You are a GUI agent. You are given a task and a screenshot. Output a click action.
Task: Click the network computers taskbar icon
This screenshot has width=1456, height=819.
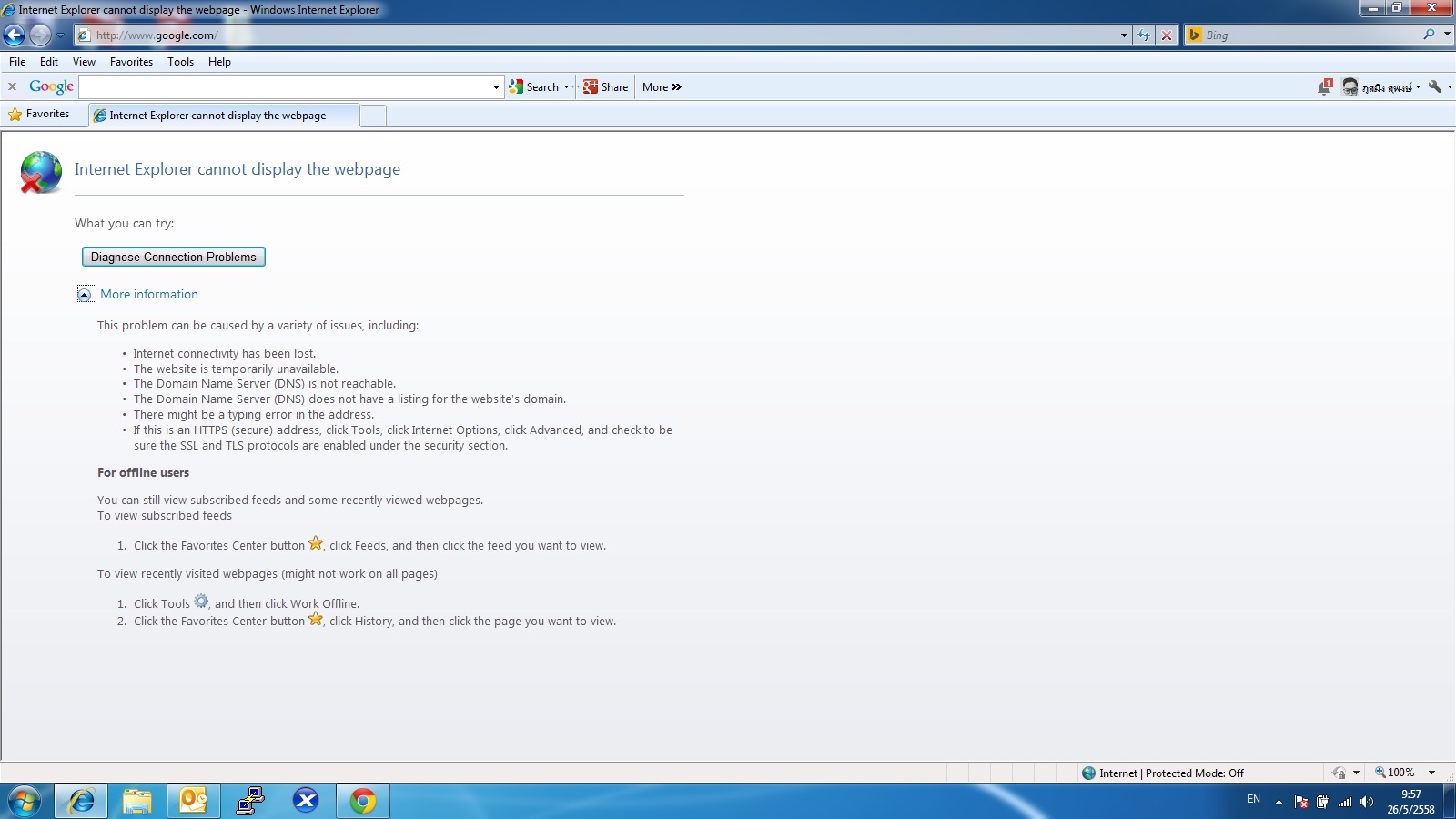coord(250,802)
